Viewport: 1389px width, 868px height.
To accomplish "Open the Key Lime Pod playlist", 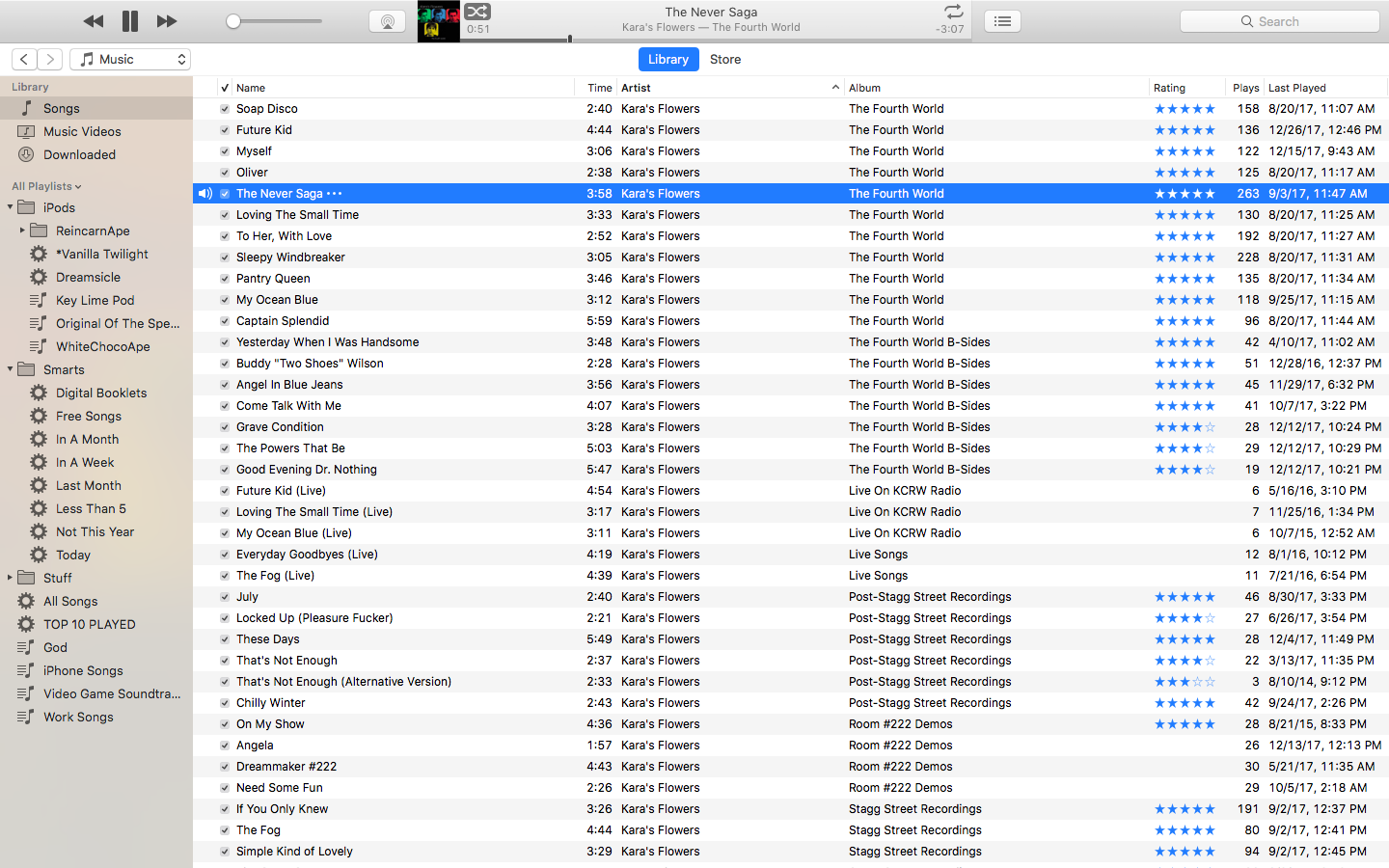I will click(96, 300).
